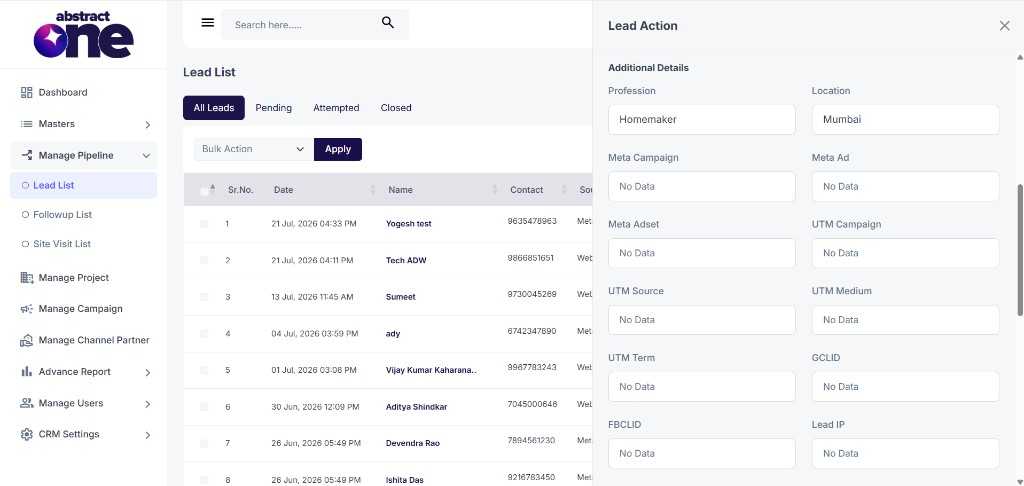Expand the CRM Settings chevron
The width and height of the screenshot is (1024, 486).
(x=148, y=435)
